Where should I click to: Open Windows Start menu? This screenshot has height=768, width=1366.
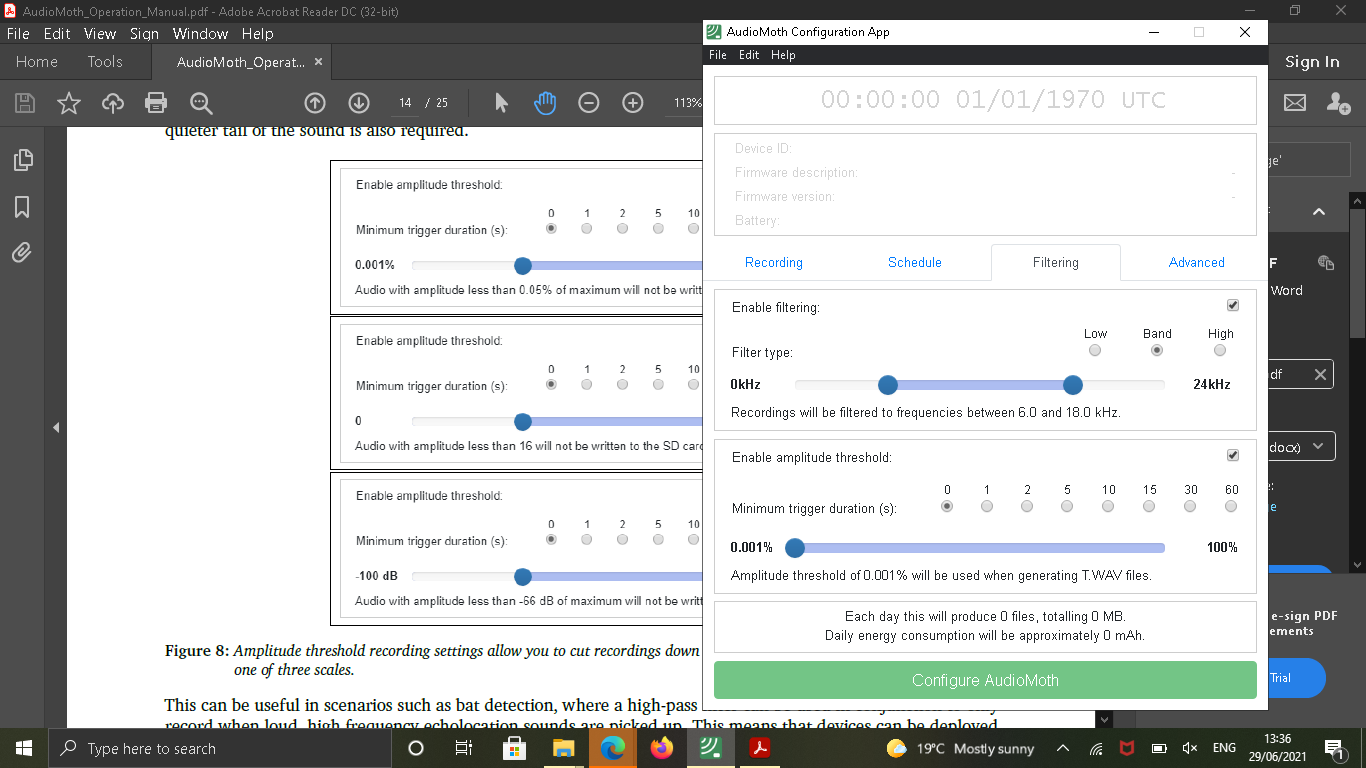(24, 748)
